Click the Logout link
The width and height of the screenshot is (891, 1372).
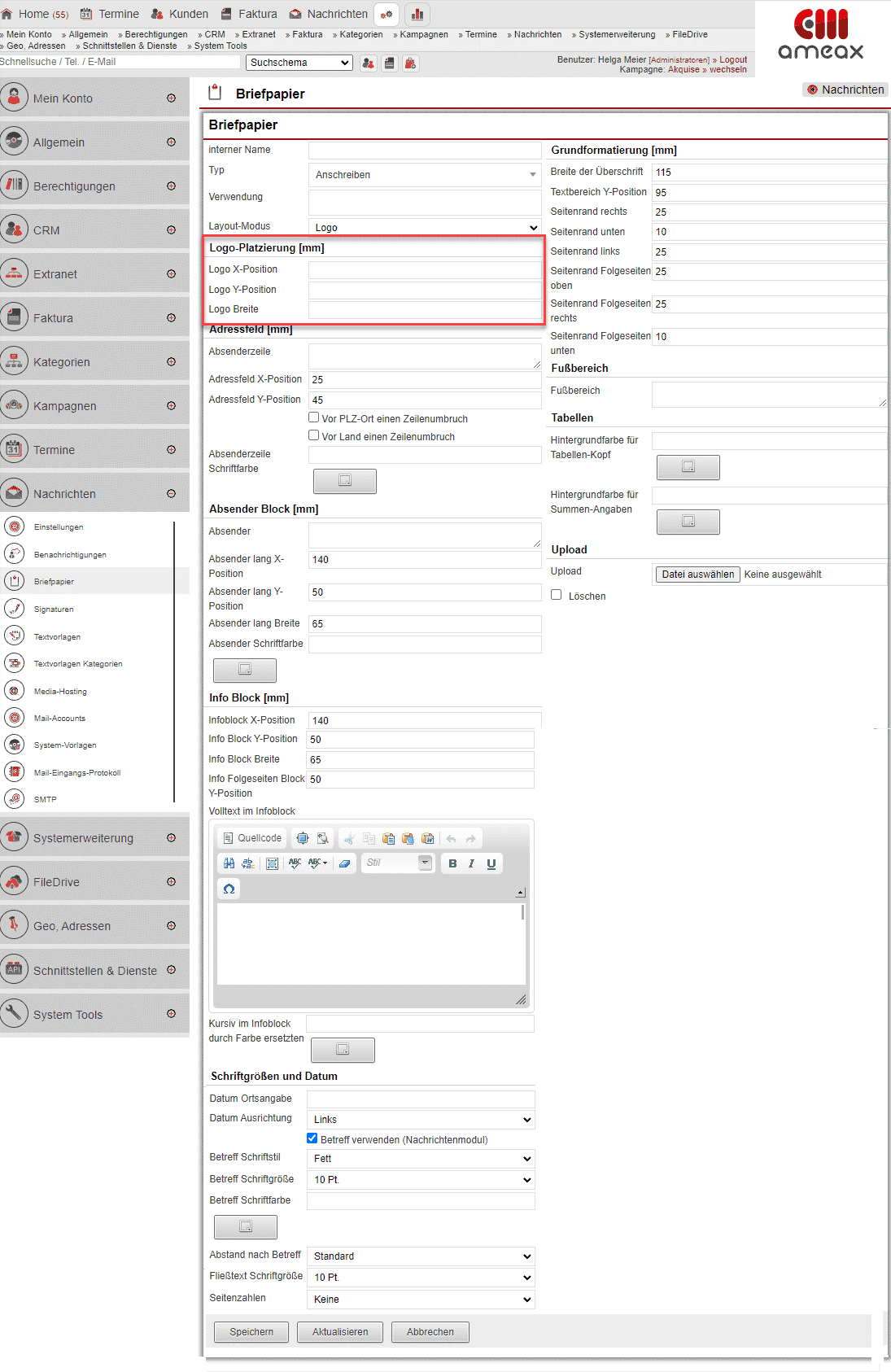(732, 59)
